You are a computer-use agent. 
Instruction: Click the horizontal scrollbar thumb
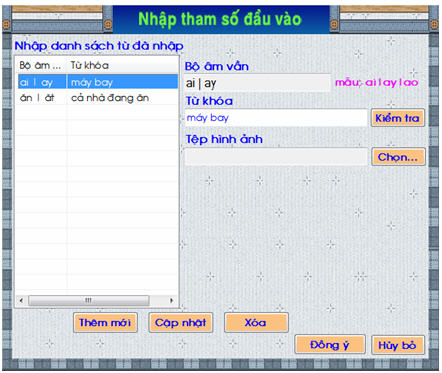click(89, 300)
